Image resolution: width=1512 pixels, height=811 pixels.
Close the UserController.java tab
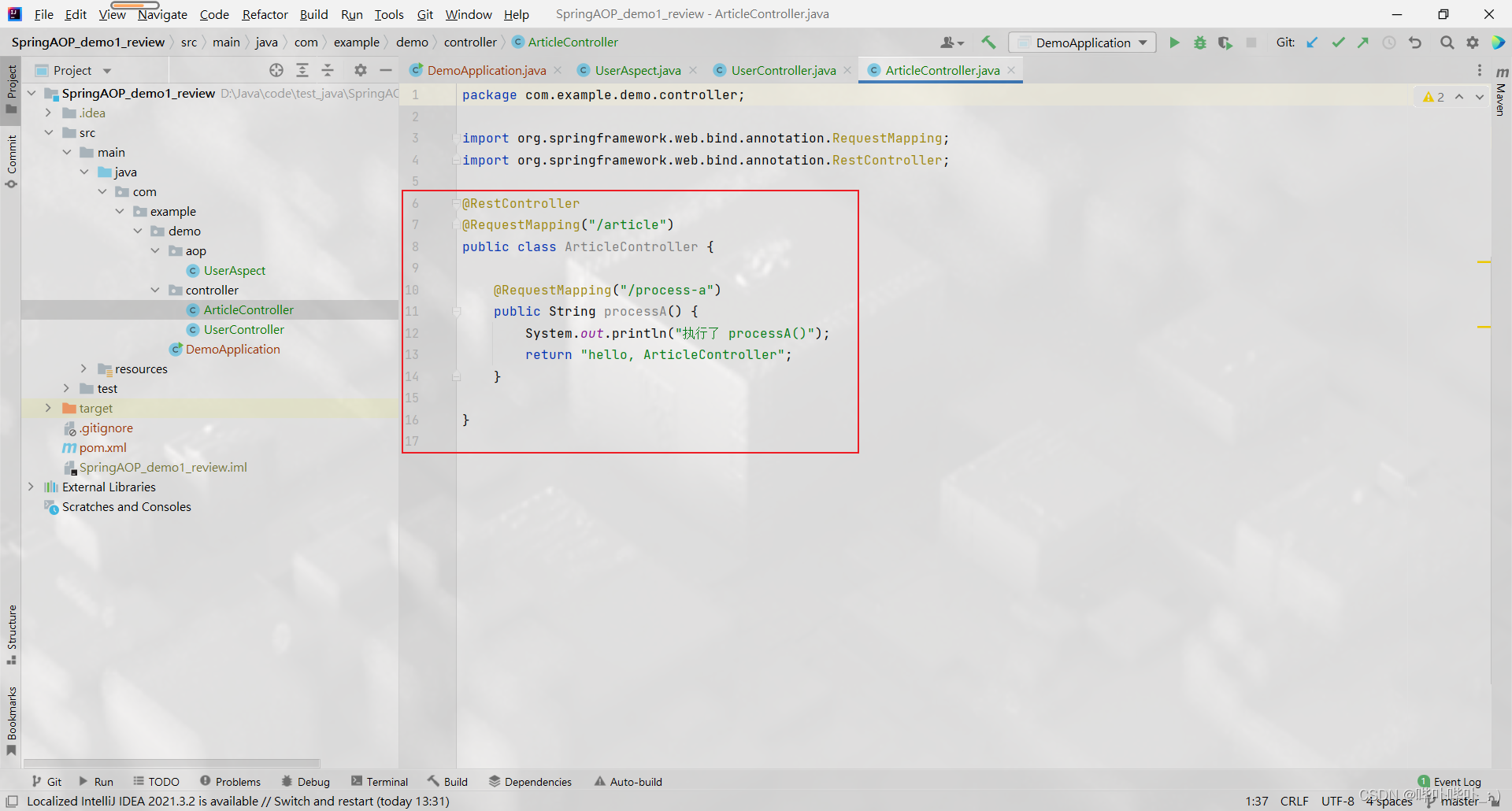click(x=847, y=70)
